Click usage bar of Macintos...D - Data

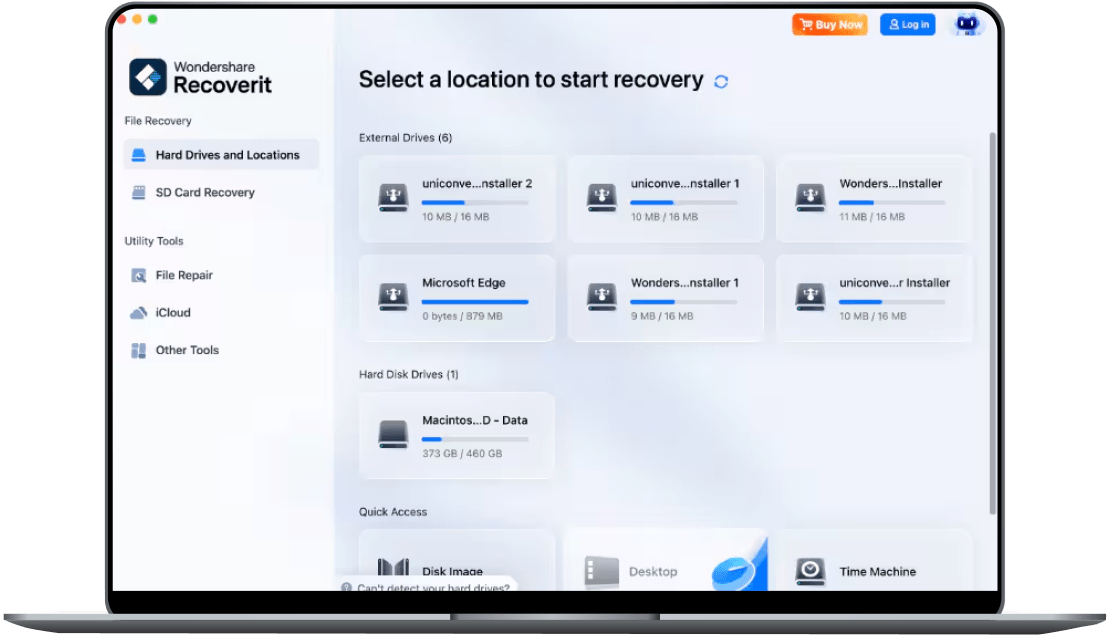[x=475, y=440]
